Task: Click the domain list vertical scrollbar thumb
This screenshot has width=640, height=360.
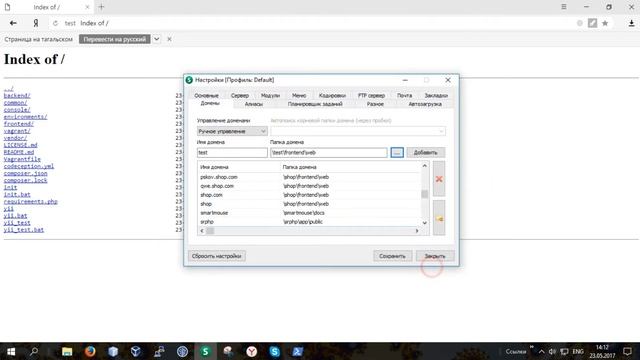Action: (424, 194)
